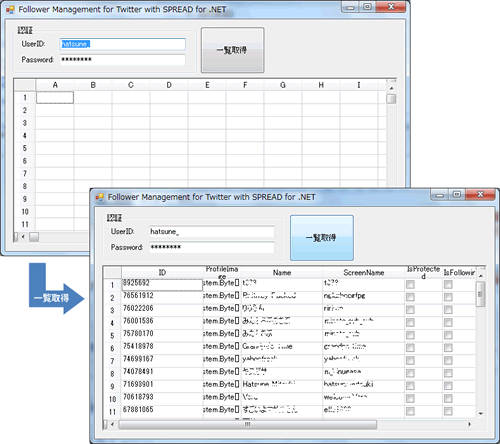
Task: Click cell A1 in the back window grid
Action: point(55,97)
